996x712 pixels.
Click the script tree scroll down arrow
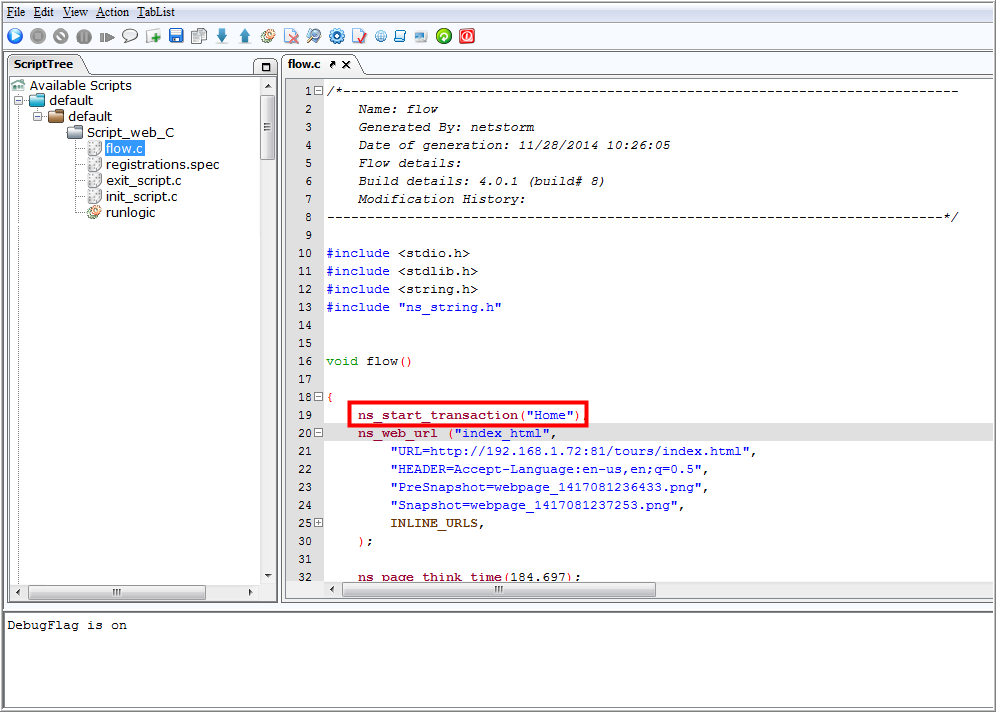(x=268, y=576)
